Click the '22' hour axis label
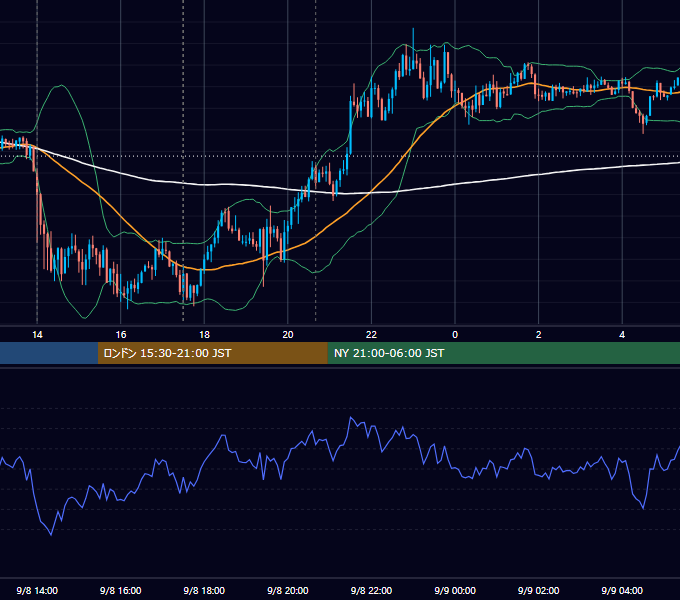The image size is (680, 600). (371, 335)
